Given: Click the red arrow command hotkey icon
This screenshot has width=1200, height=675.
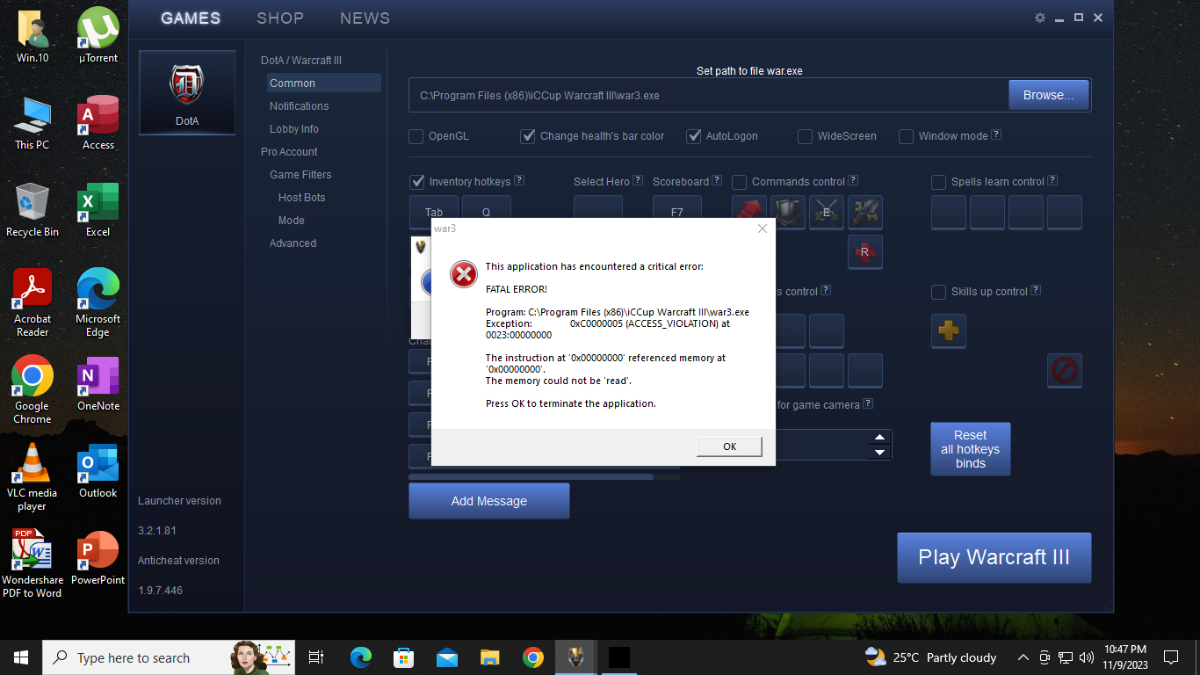Looking at the screenshot, I should (749, 212).
